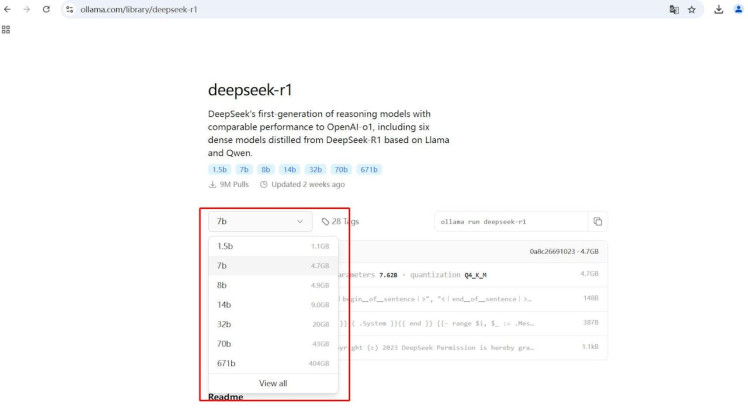Image resolution: width=748 pixels, height=411 pixels.
Task: Select 7b option in dropdown list
Action: click(273, 266)
